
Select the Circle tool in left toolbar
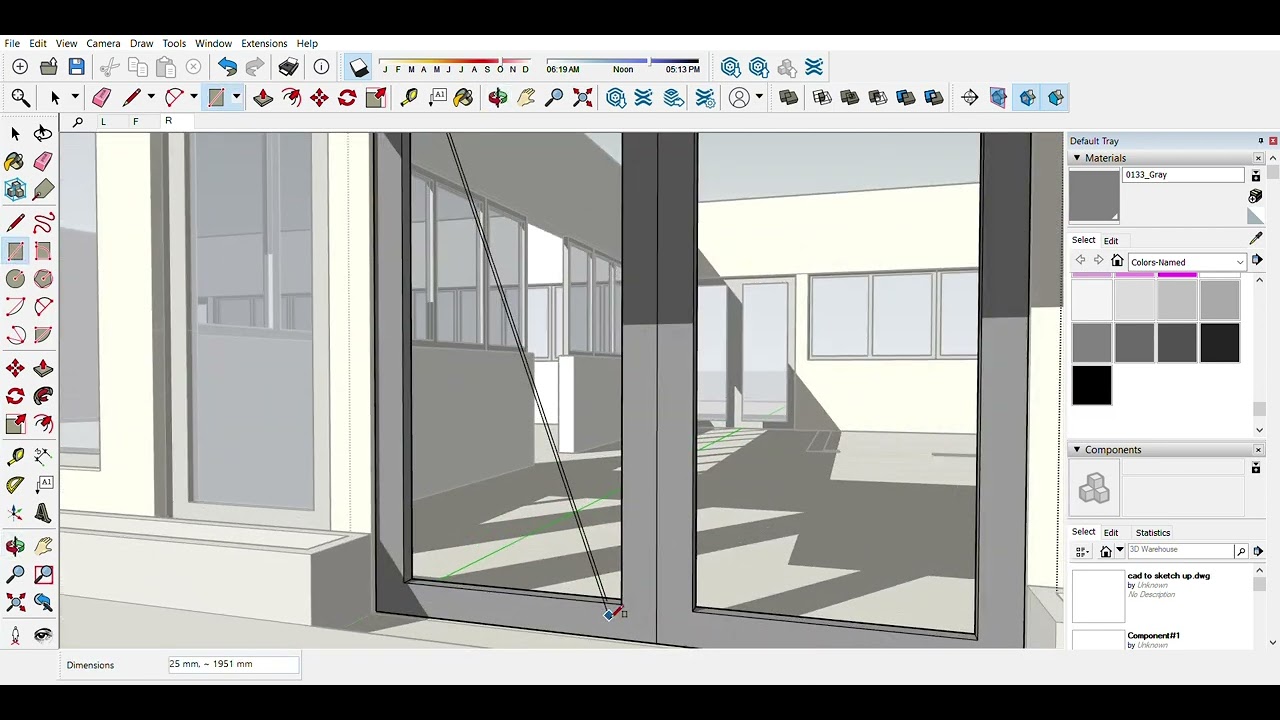click(16, 279)
